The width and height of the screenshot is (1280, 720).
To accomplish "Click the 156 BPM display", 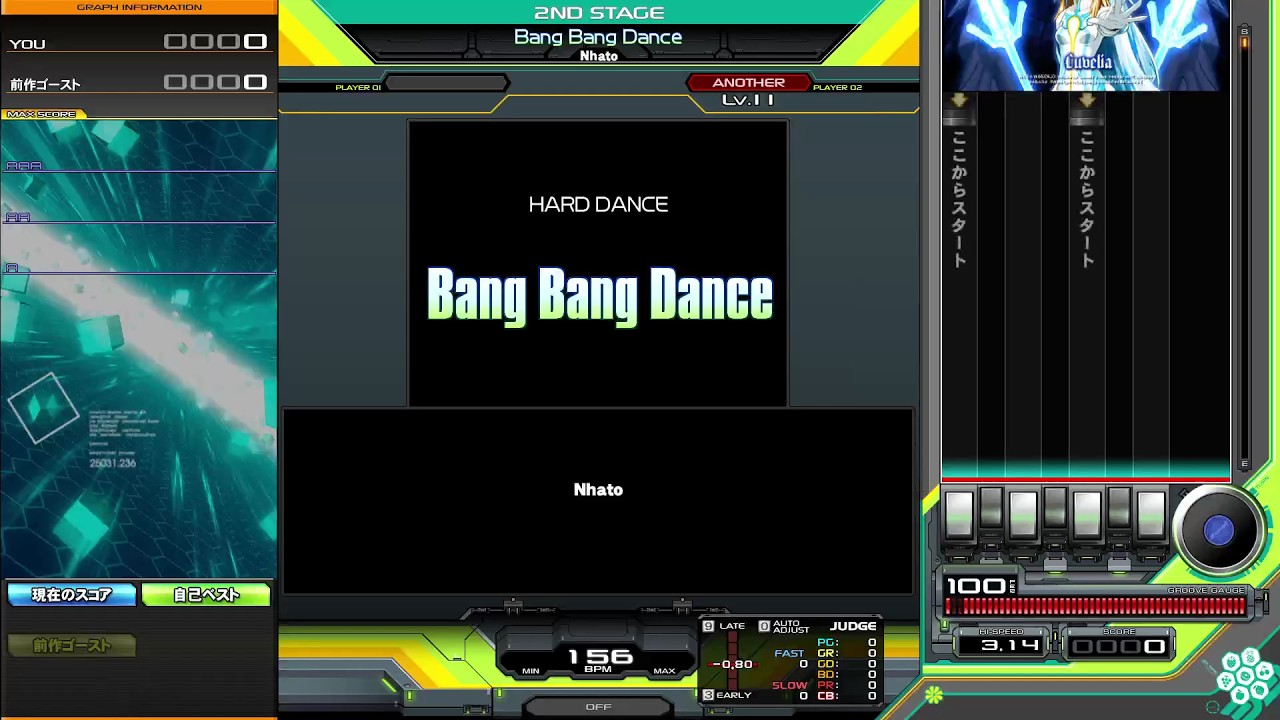I will pos(599,657).
